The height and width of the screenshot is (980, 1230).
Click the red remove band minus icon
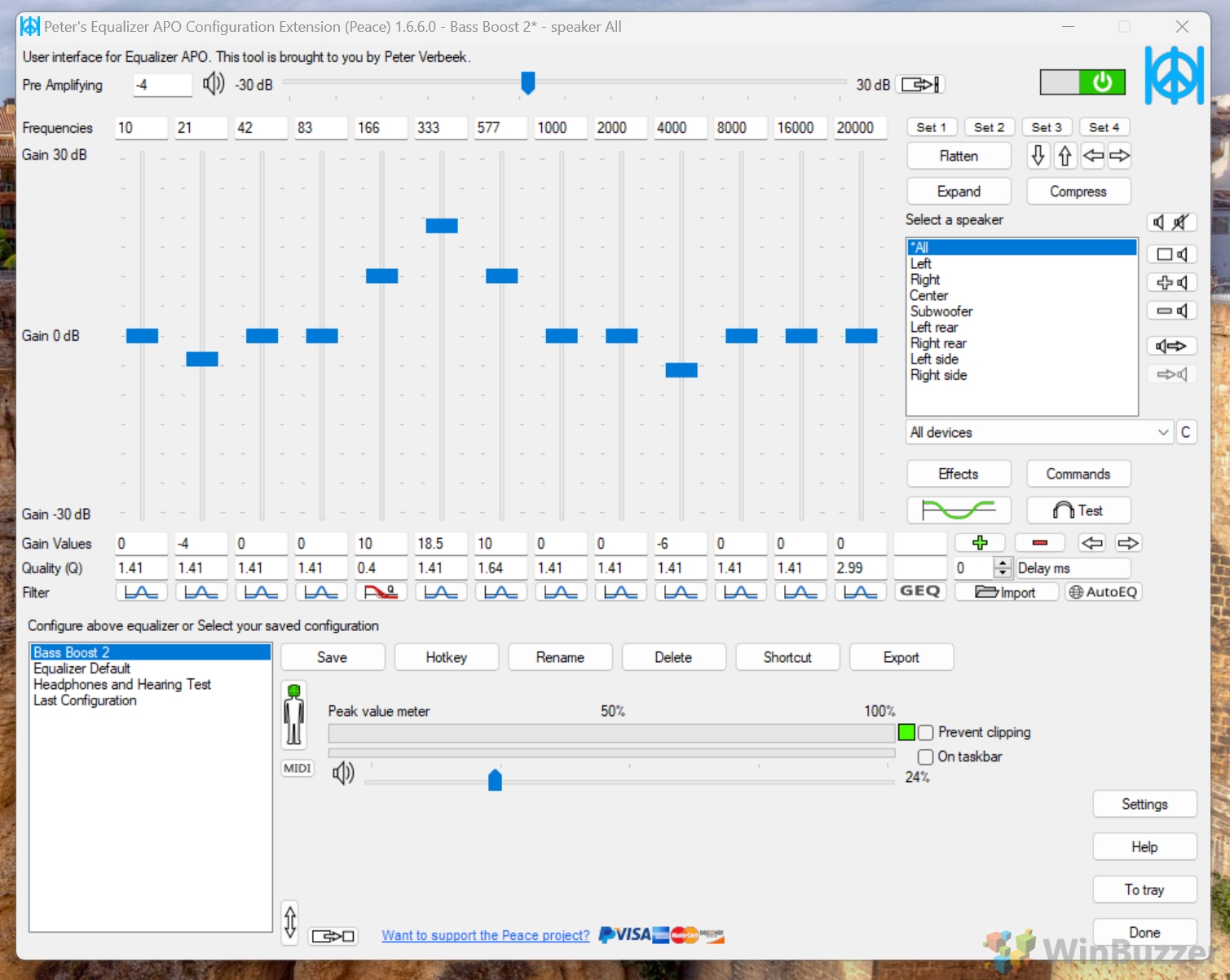(1039, 543)
